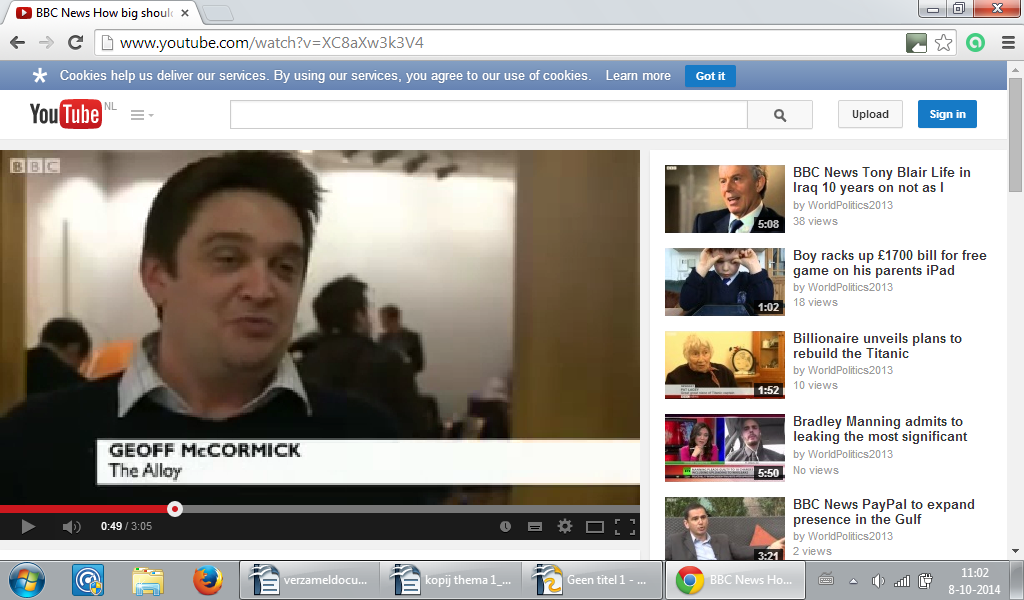Open Billionaire unveils plans video title
This screenshot has height=600, width=1024.
coord(877,345)
